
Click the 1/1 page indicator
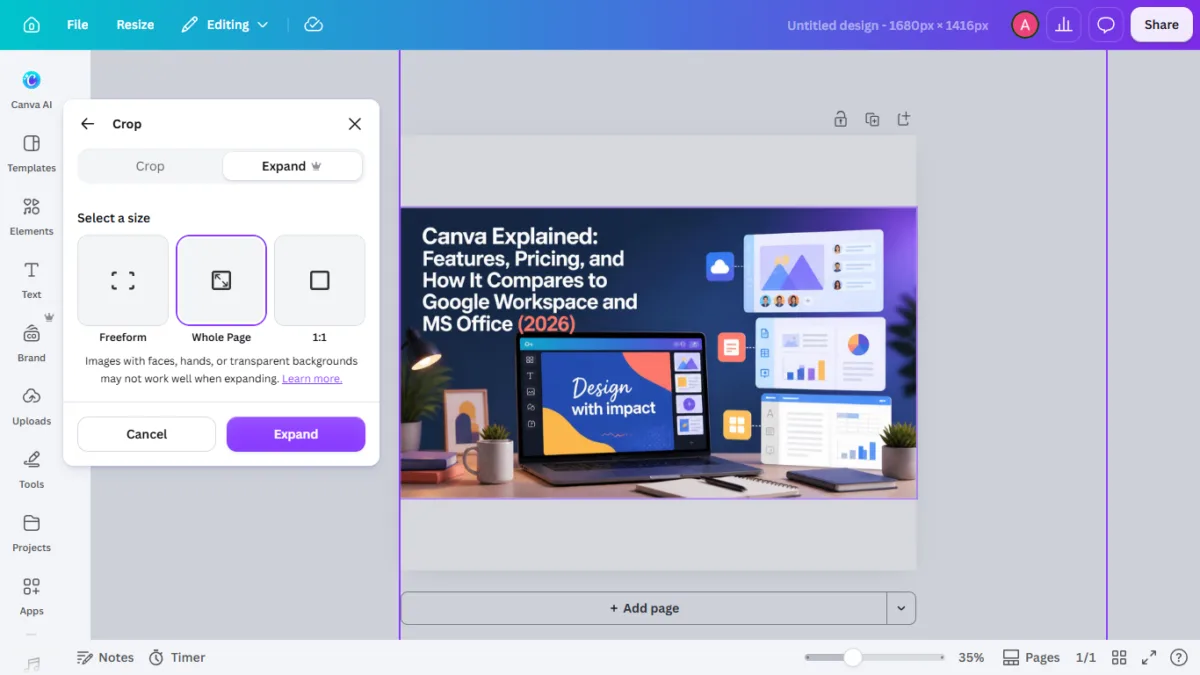[x=1086, y=657]
